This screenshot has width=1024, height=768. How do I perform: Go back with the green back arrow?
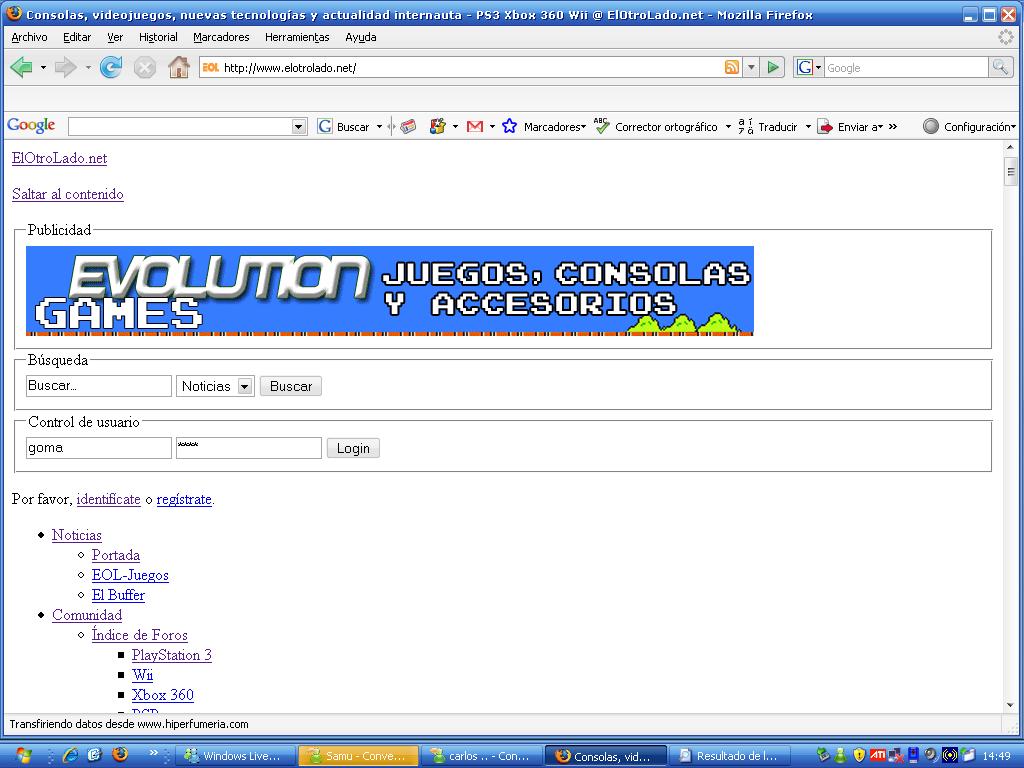(x=22, y=67)
